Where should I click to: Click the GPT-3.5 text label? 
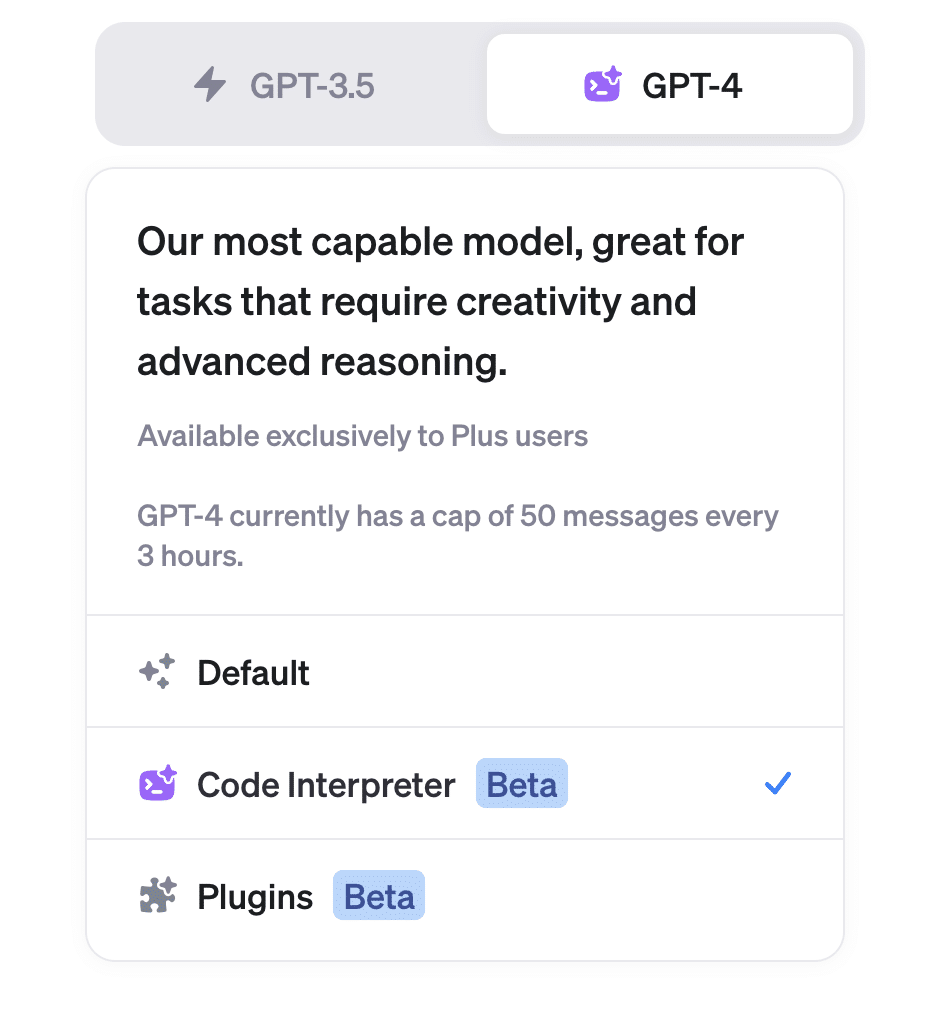[312, 86]
